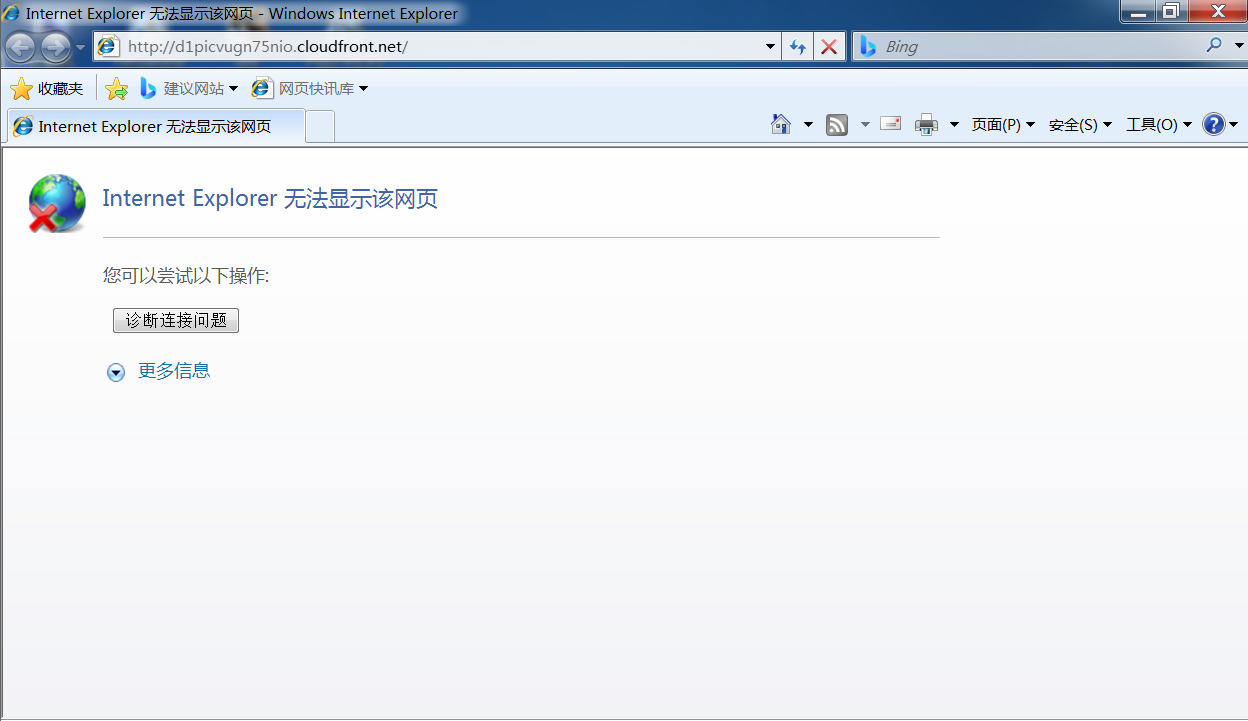Click the 诊断连接问题 button
Image resolution: width=1248 pixels, height=721 pixels.
(176, 321)
